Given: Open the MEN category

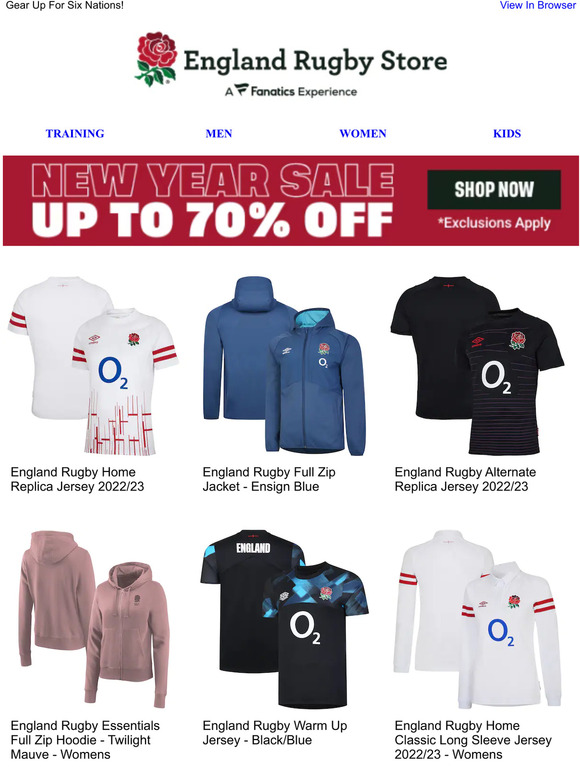Looking at the screenshot, I should [x=219, y=133].
